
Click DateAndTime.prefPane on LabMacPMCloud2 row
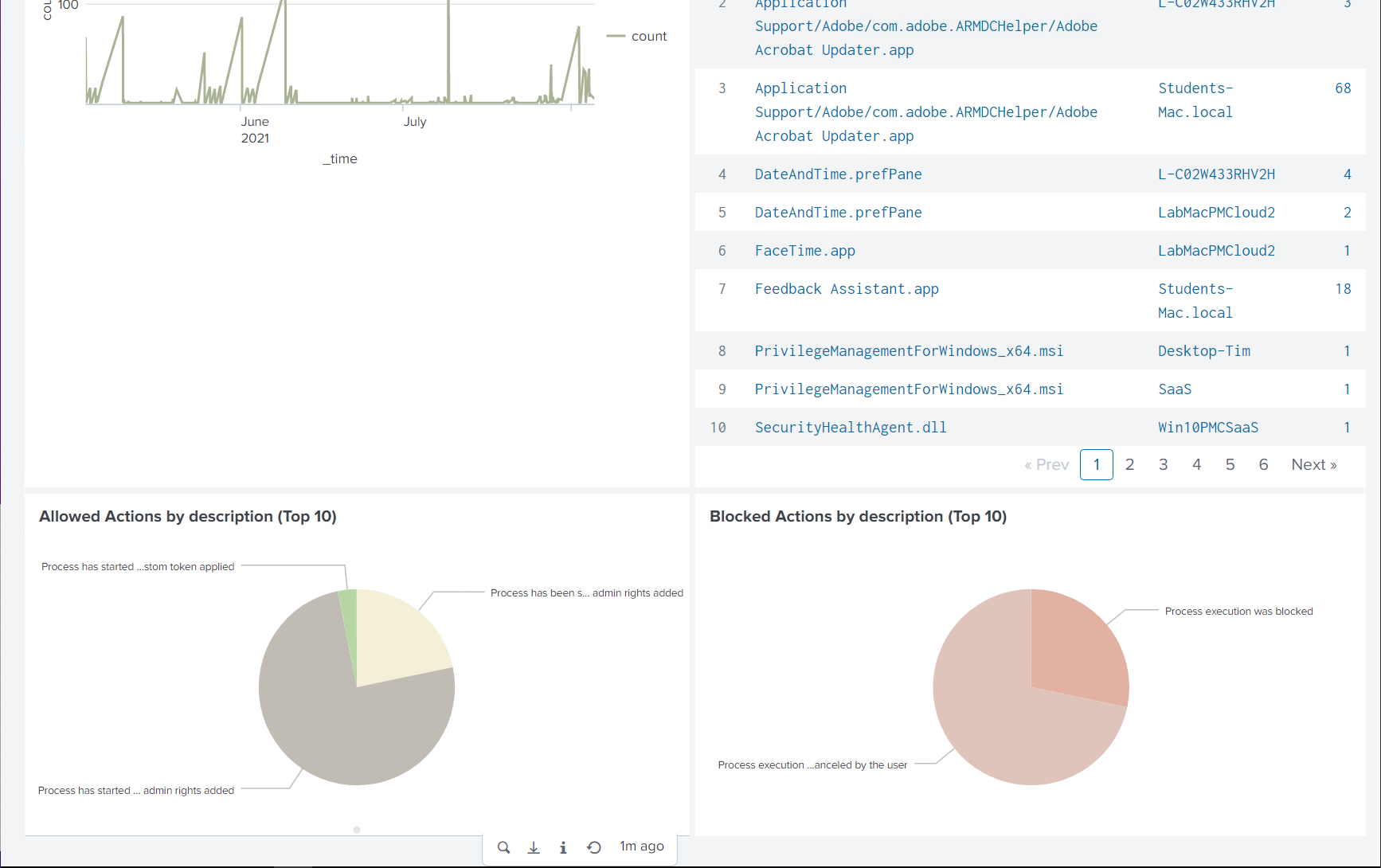pyautogui.click(x=838, y=213)
